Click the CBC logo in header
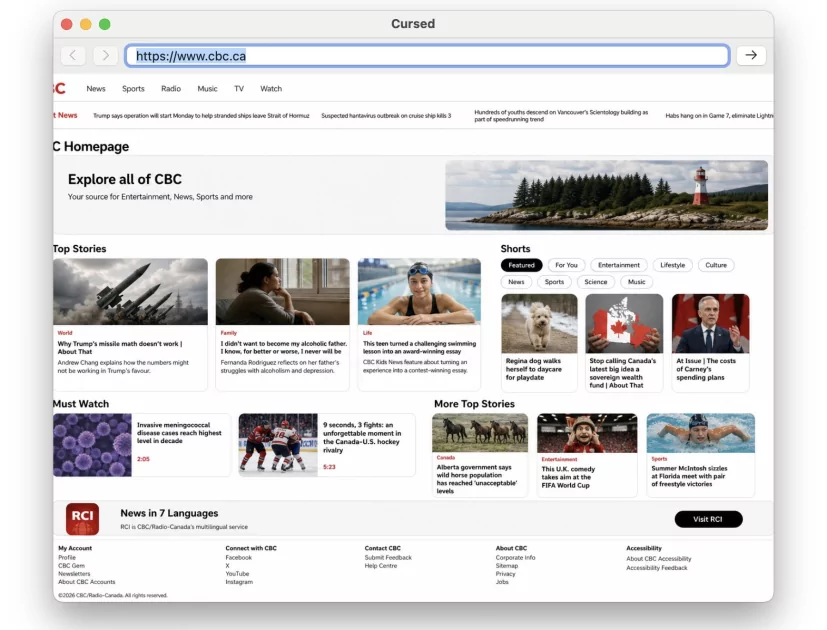 click(59, 89)
